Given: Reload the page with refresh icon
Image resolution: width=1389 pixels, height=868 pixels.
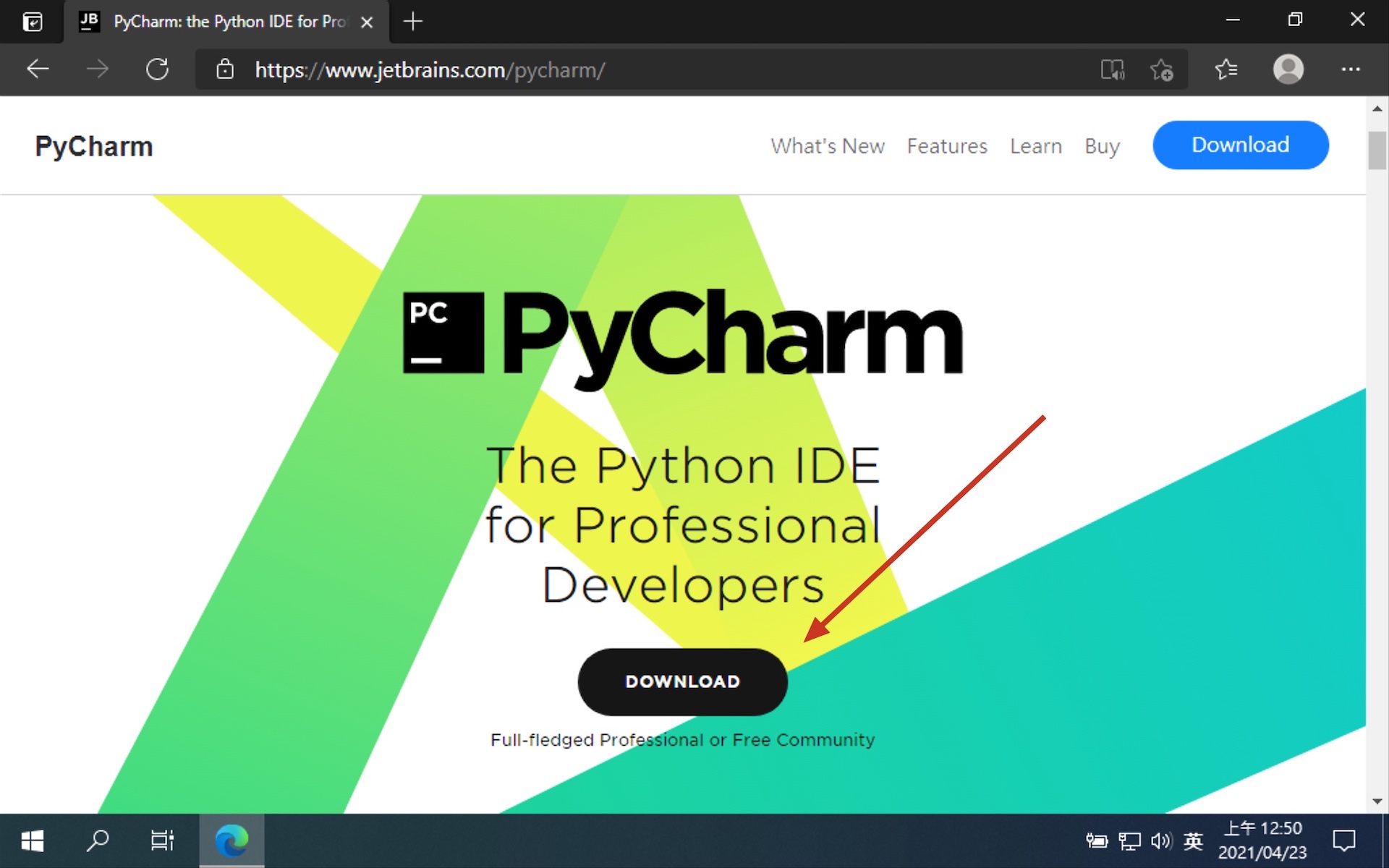Looking at the screenshot, I should (x=157, y=69).
